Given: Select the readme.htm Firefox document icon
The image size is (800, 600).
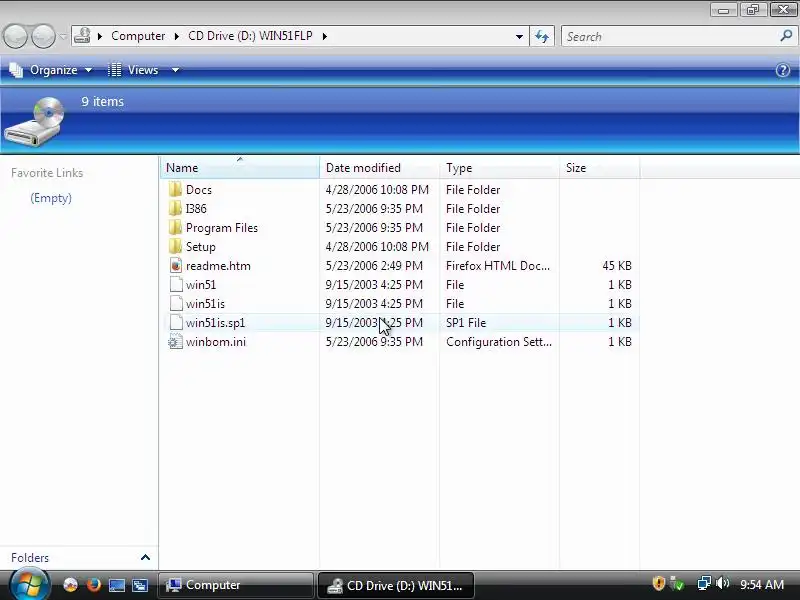Looking at the screenshot, I should click(x=176, y=265).
